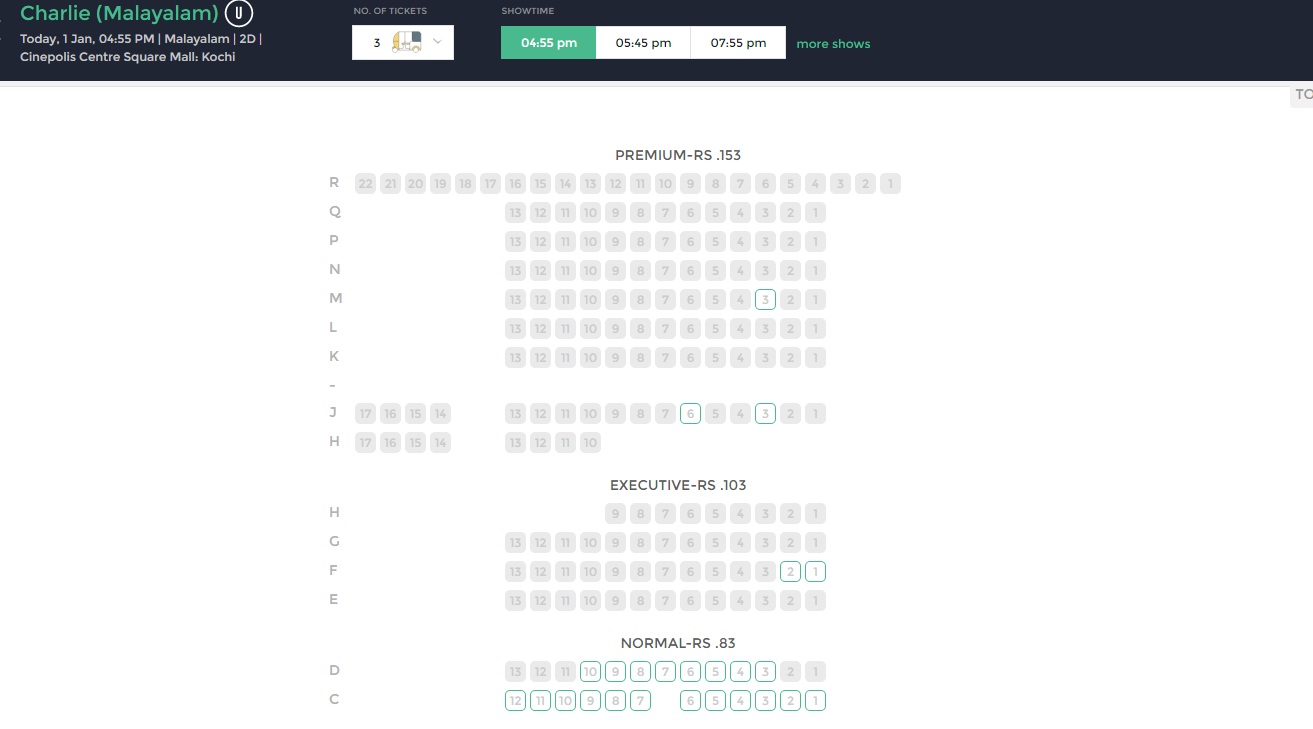
Task: Open the number of tickets dropdown arrow
Action: click(x=437, y=42)
